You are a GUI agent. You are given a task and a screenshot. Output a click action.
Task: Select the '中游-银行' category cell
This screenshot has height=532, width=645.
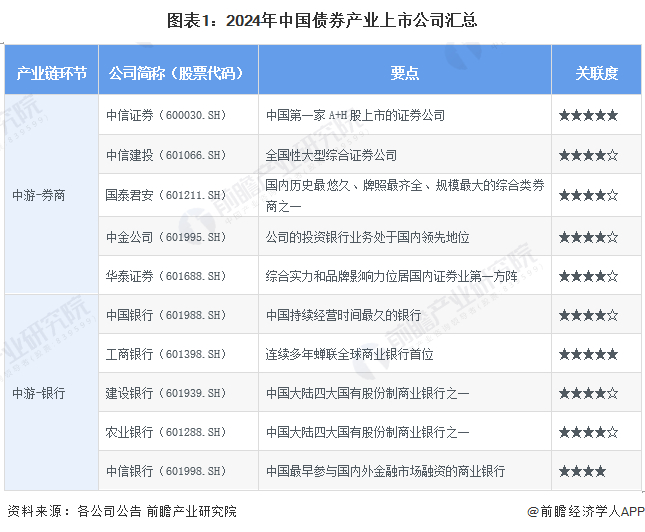pyautogui.click(x=51, y=393)
